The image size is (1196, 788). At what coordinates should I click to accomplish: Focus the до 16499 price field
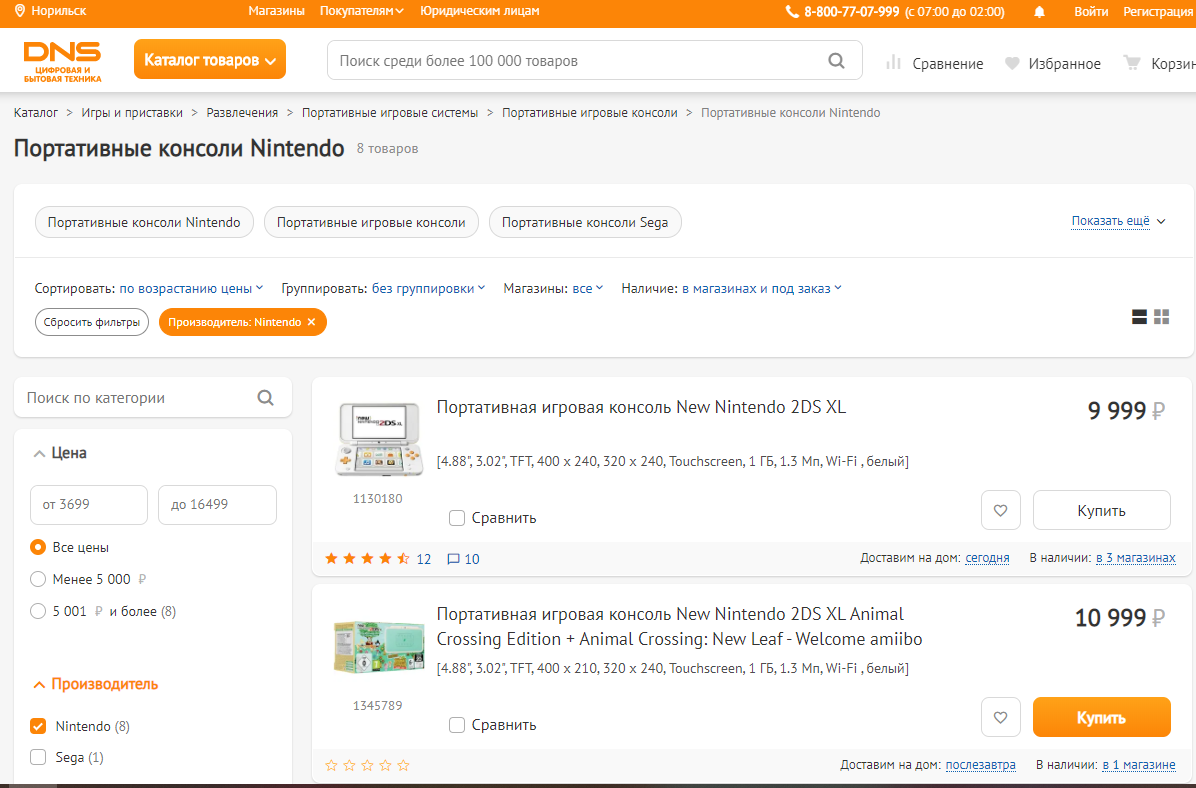pyautogui.click(x=217, y=505)
